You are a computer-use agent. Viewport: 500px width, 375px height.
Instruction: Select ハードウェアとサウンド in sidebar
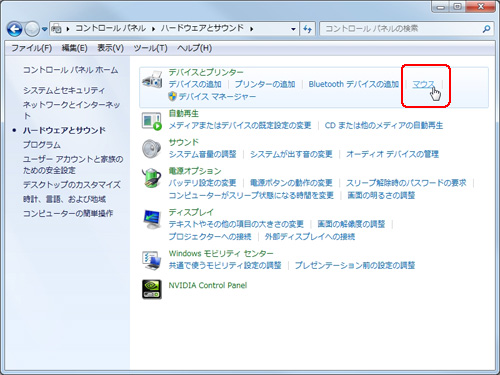click(x=64, y=130)
